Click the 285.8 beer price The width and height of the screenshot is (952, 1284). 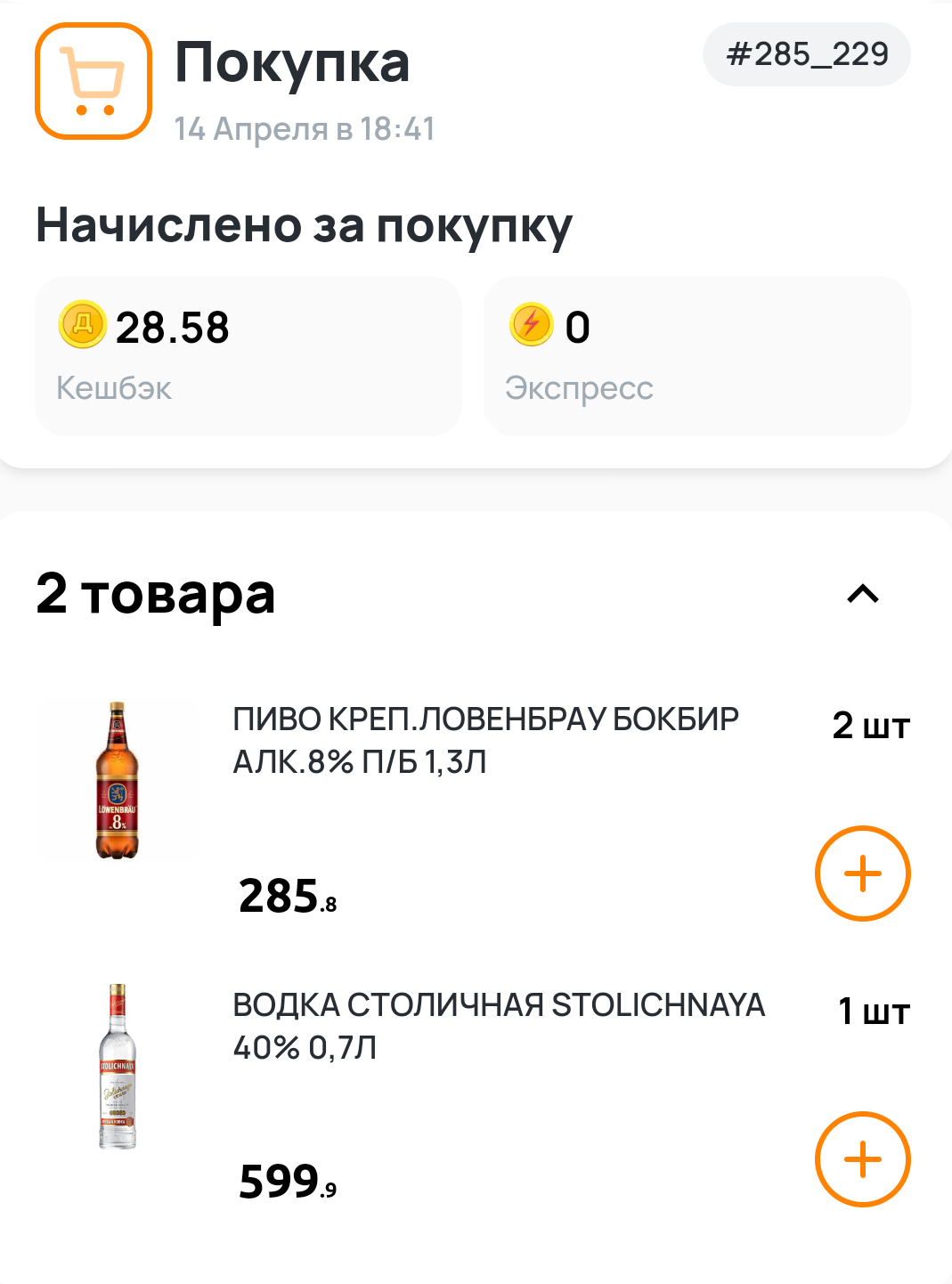coord(288,896)
